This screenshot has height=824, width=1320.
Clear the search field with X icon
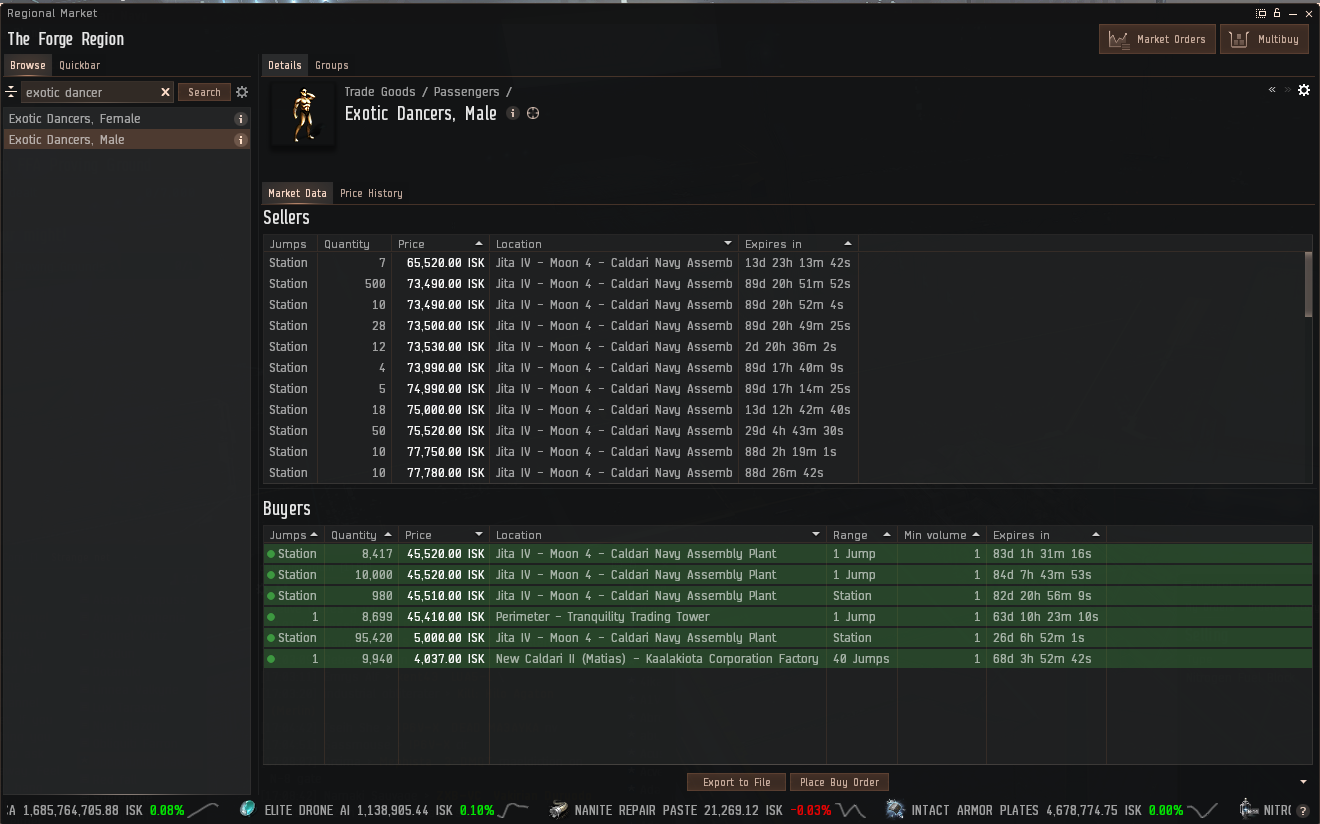point(166,92)
